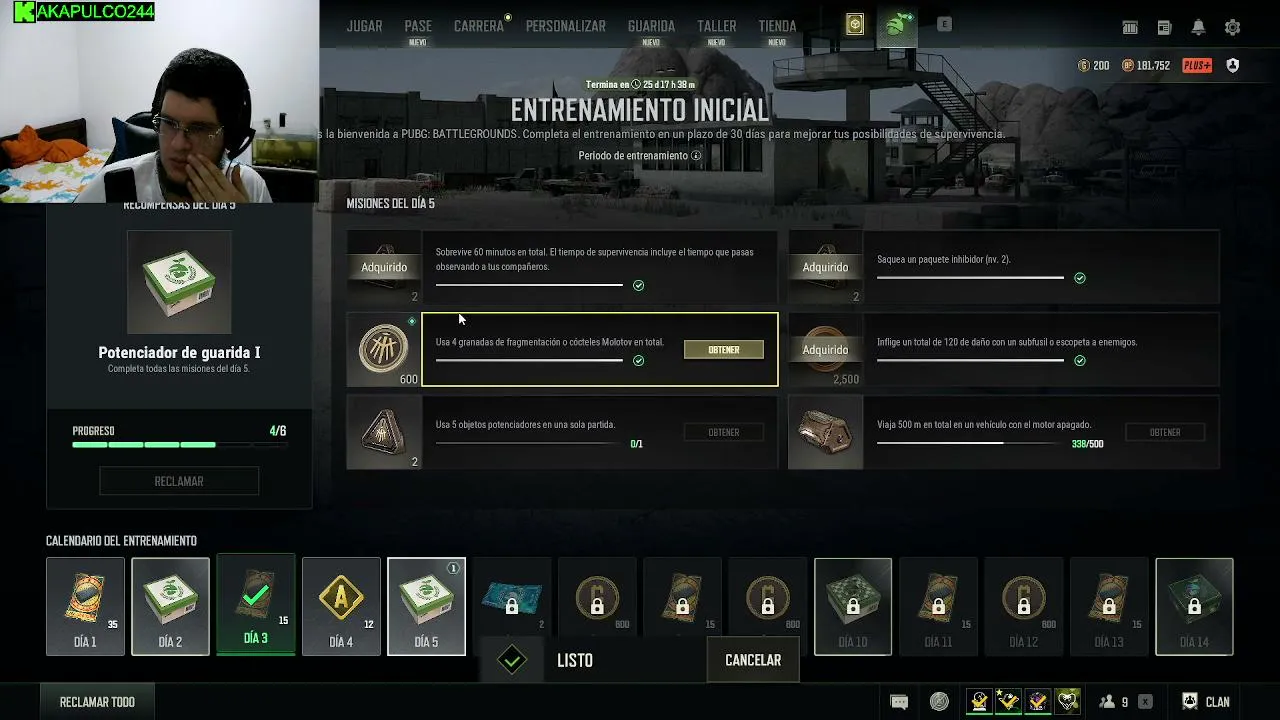Click the Periodo de entrenamiento label
1280x720 pixels.
[633, 156]
